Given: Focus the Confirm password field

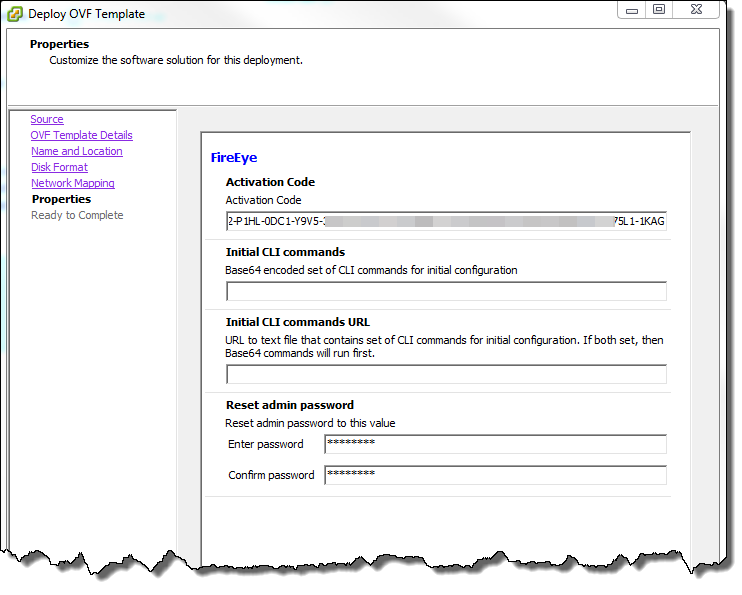Looking at the screenshot, I should (x=495, y=475).
